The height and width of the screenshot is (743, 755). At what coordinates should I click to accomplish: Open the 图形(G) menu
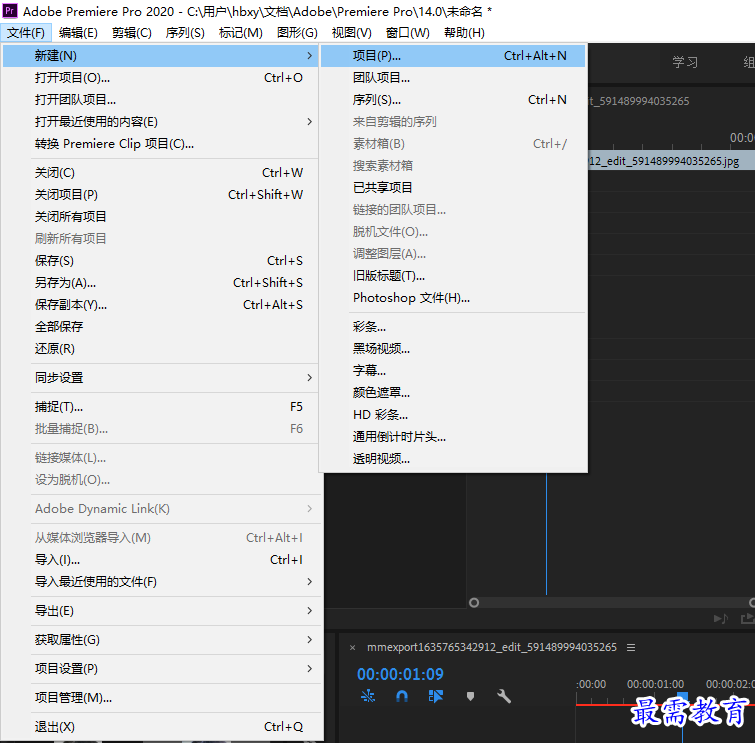pos(297,33)
